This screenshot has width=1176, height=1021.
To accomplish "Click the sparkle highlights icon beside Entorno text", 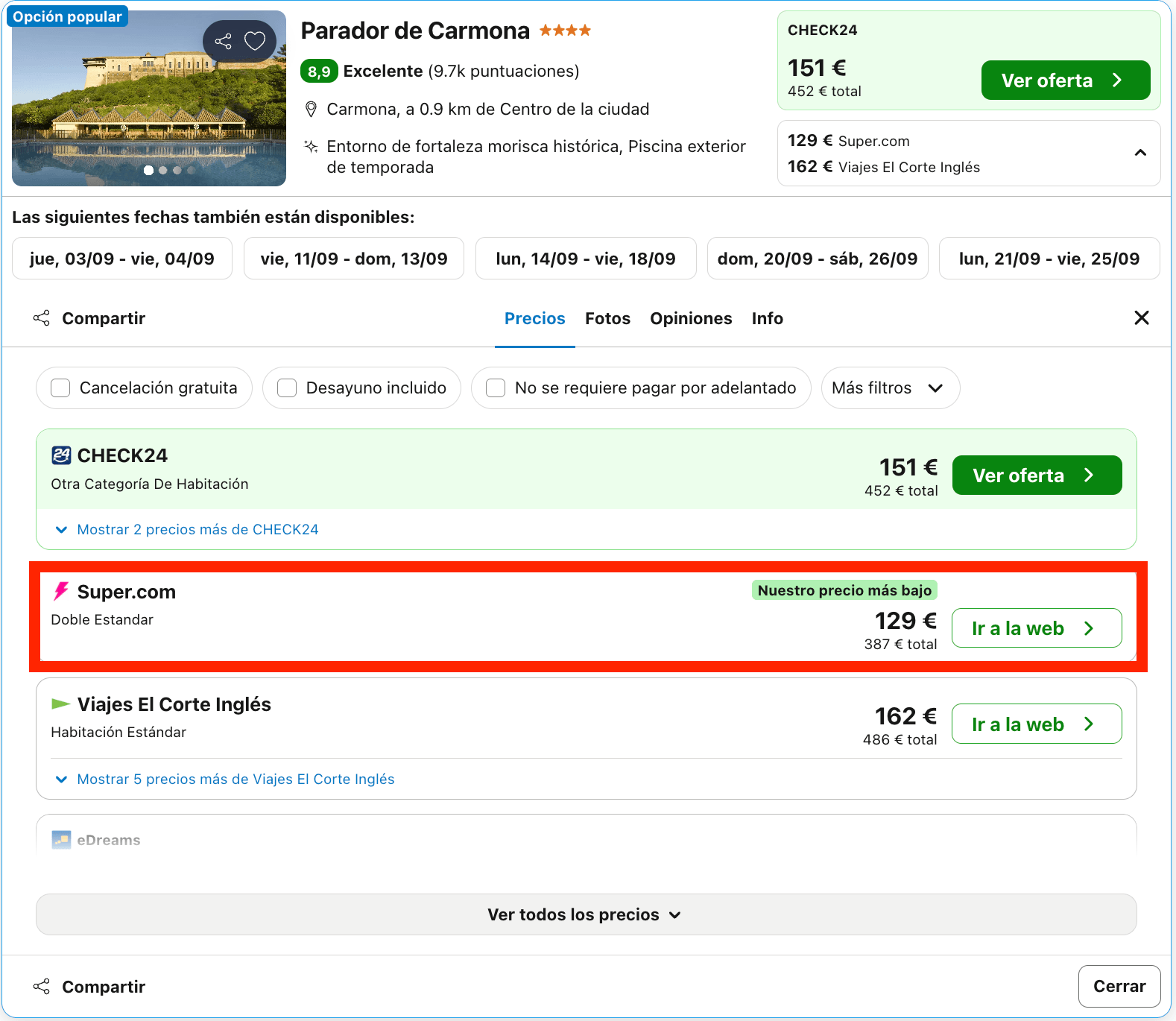I will click(312, 146).
